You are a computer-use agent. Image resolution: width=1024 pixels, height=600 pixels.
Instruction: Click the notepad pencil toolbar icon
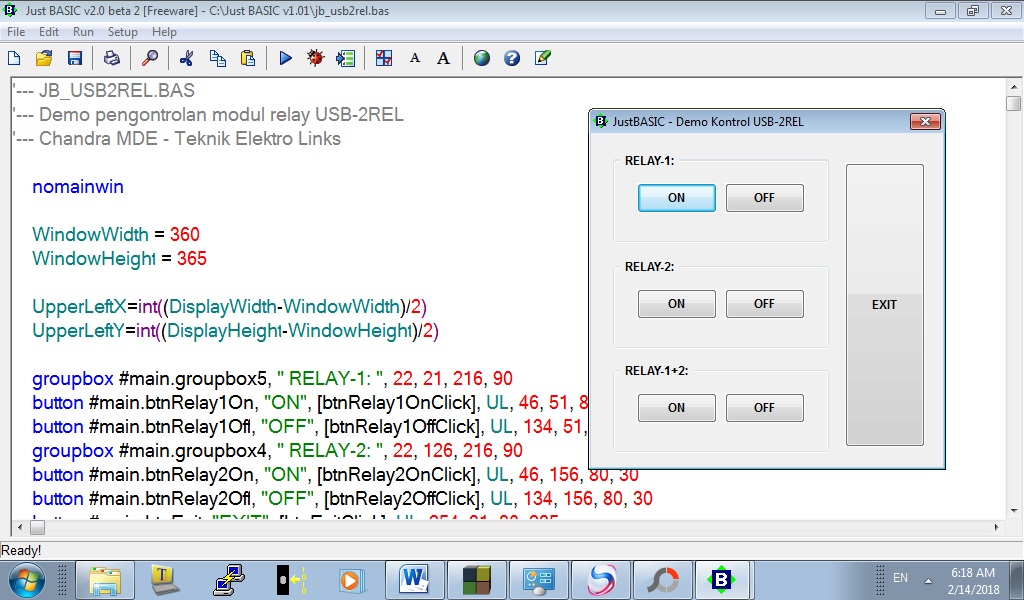[x=543, y=58]
